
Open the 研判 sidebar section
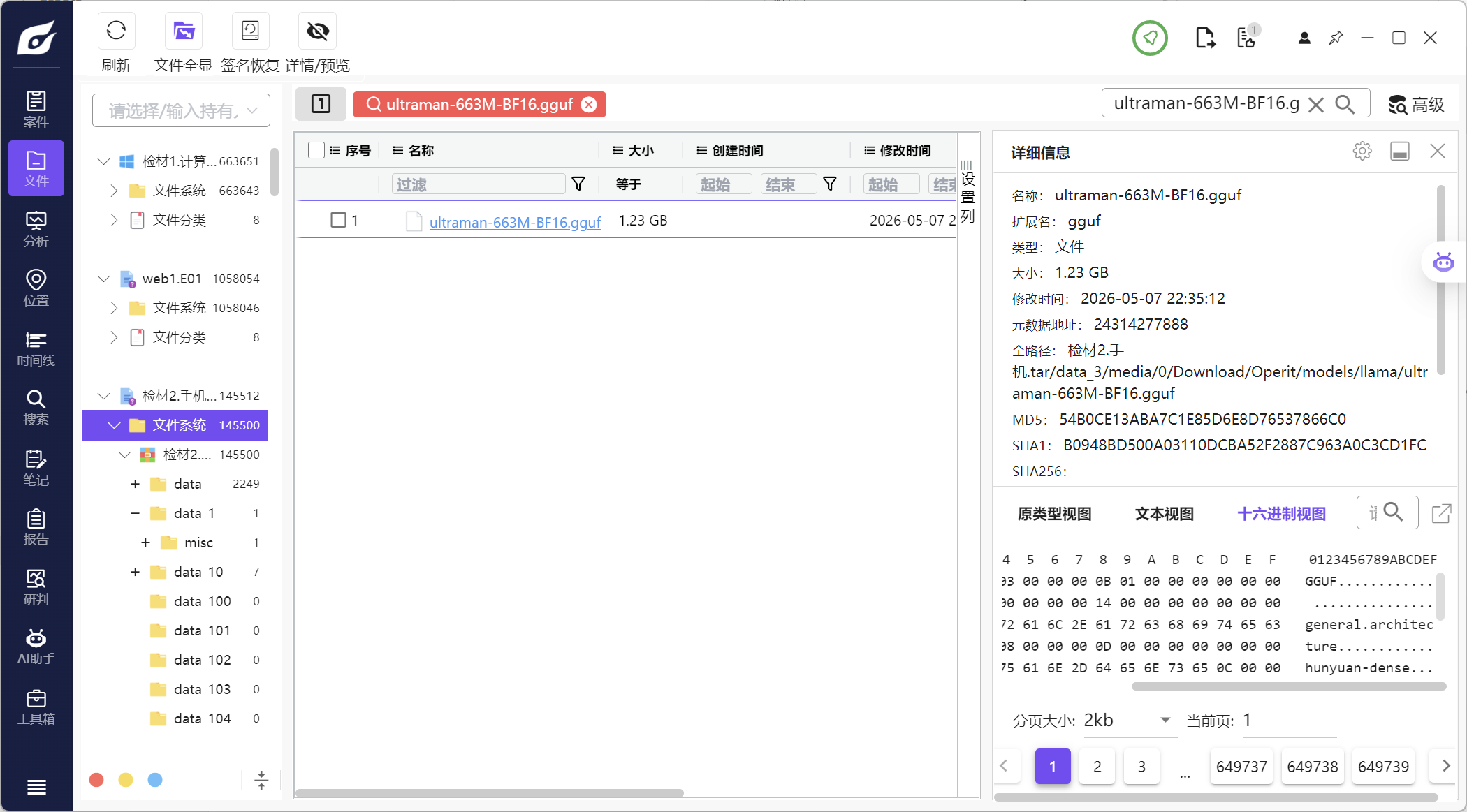pos(36,587)
